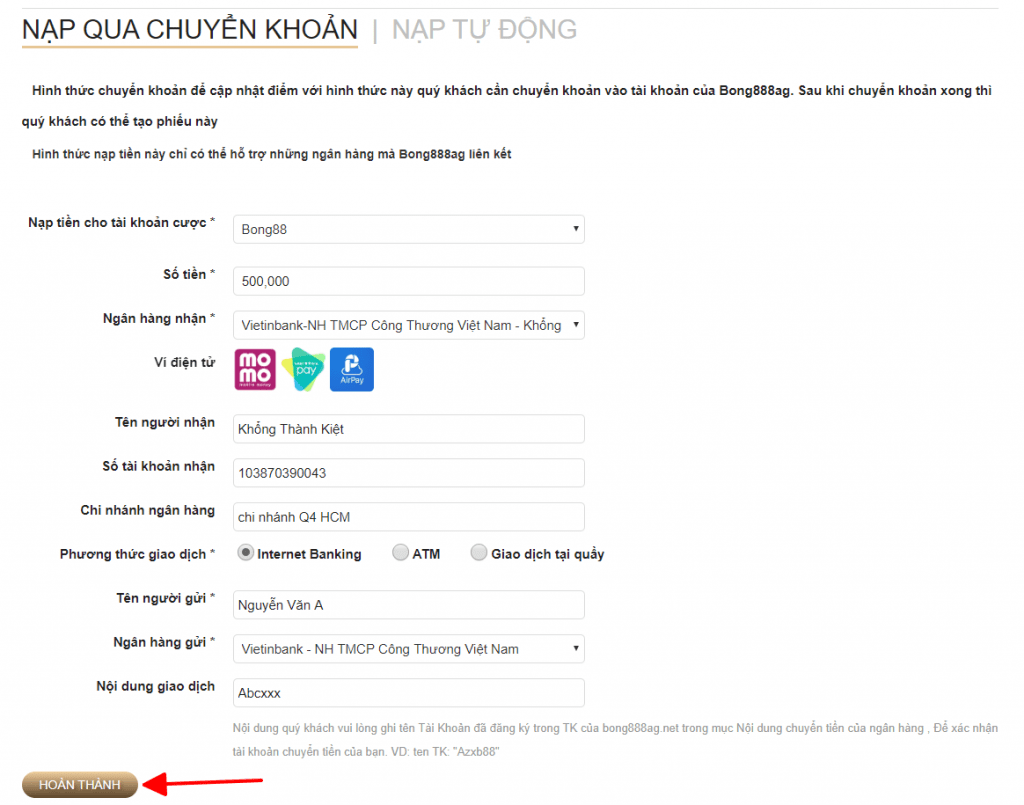Select the MoMo e-wallet icon
The width and height of the screenshot is (1024, 805).
255,369
